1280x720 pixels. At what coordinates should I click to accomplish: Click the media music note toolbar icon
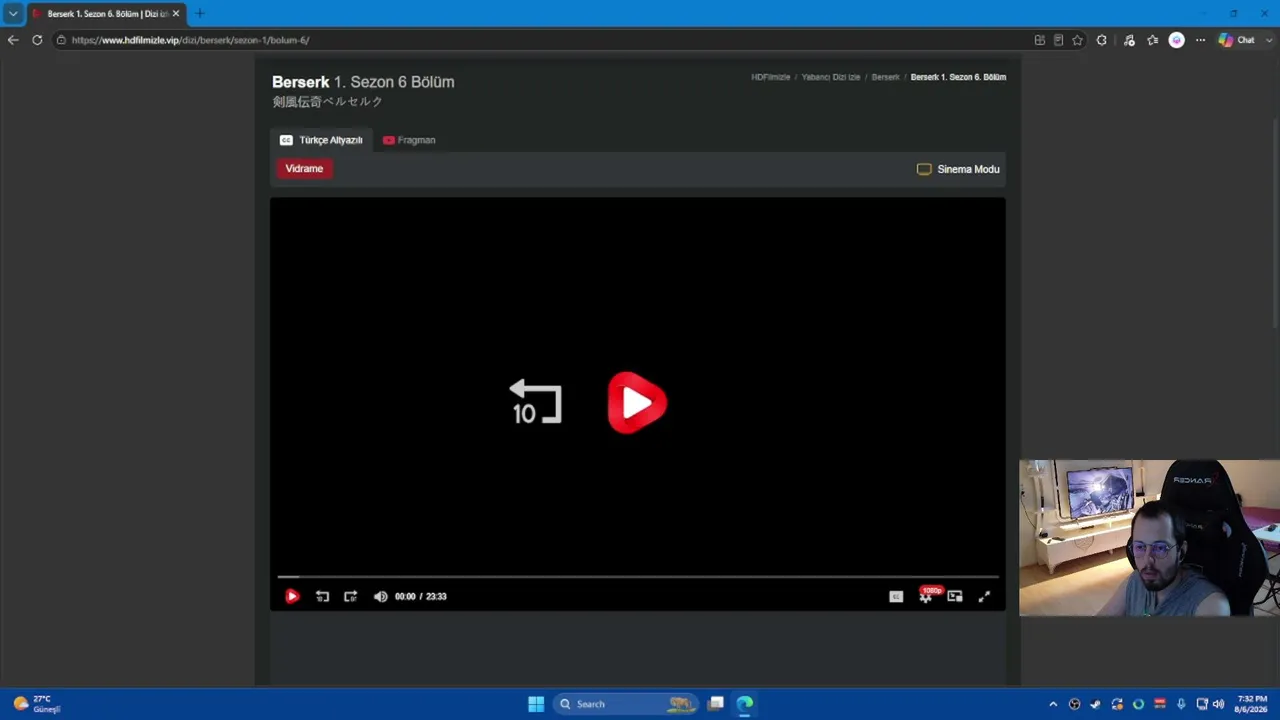point(1129,40)
